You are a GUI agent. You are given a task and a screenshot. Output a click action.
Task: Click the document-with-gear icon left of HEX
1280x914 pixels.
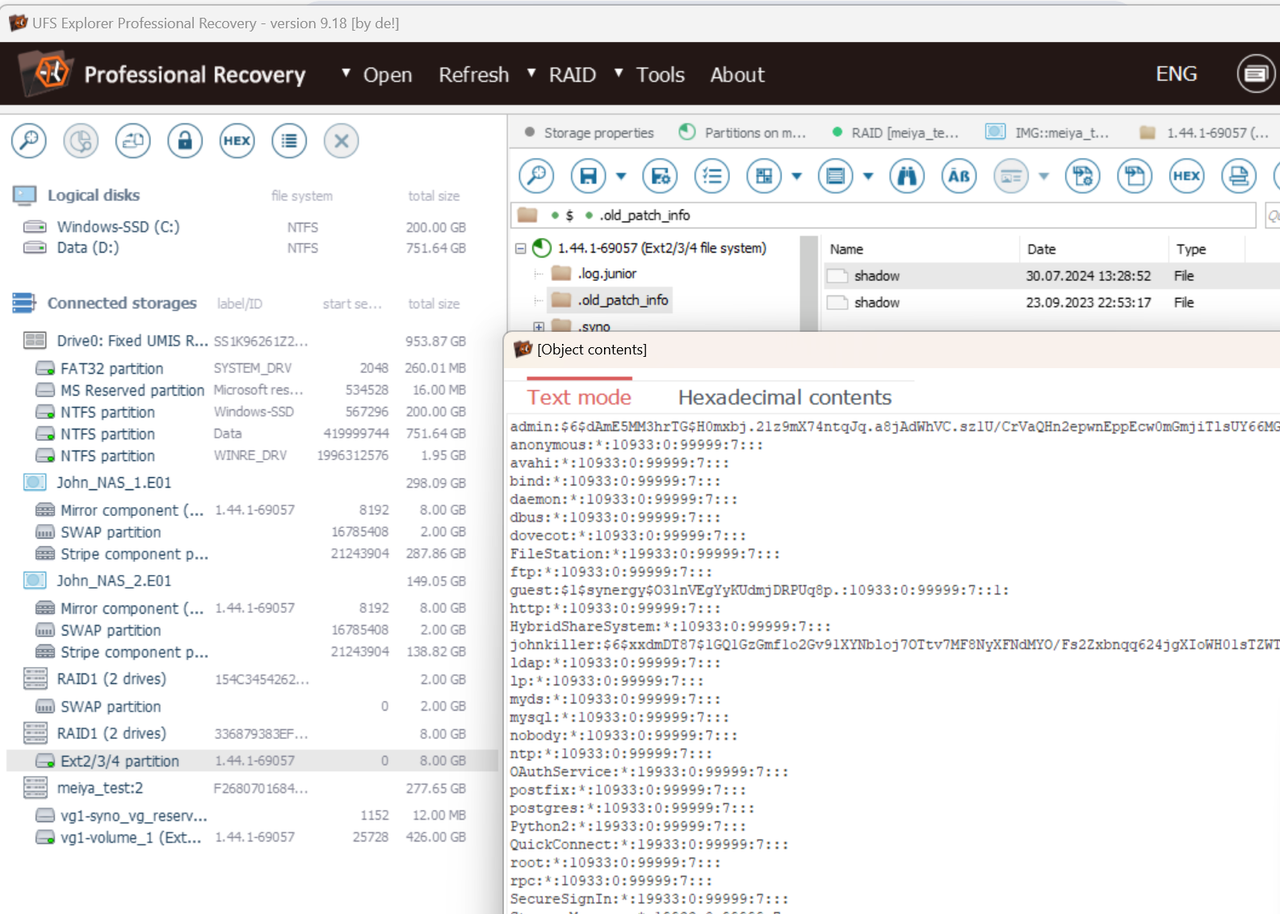pos(1082,177)
